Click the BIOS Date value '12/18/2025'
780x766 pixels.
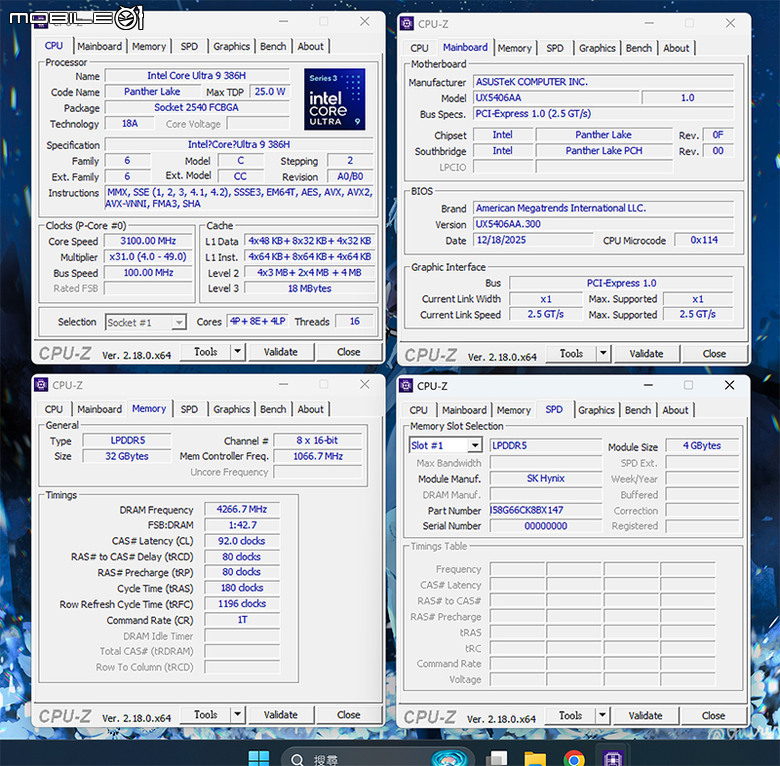click(533, 240)
